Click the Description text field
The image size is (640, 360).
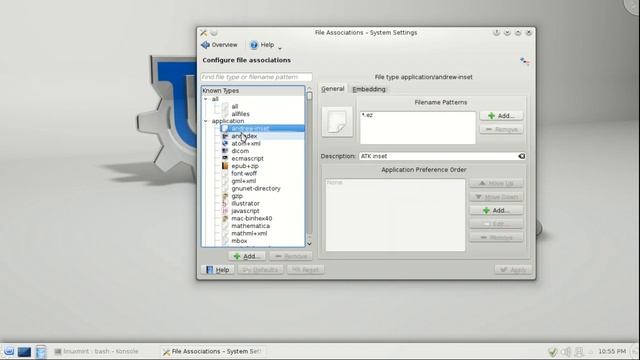442,156
